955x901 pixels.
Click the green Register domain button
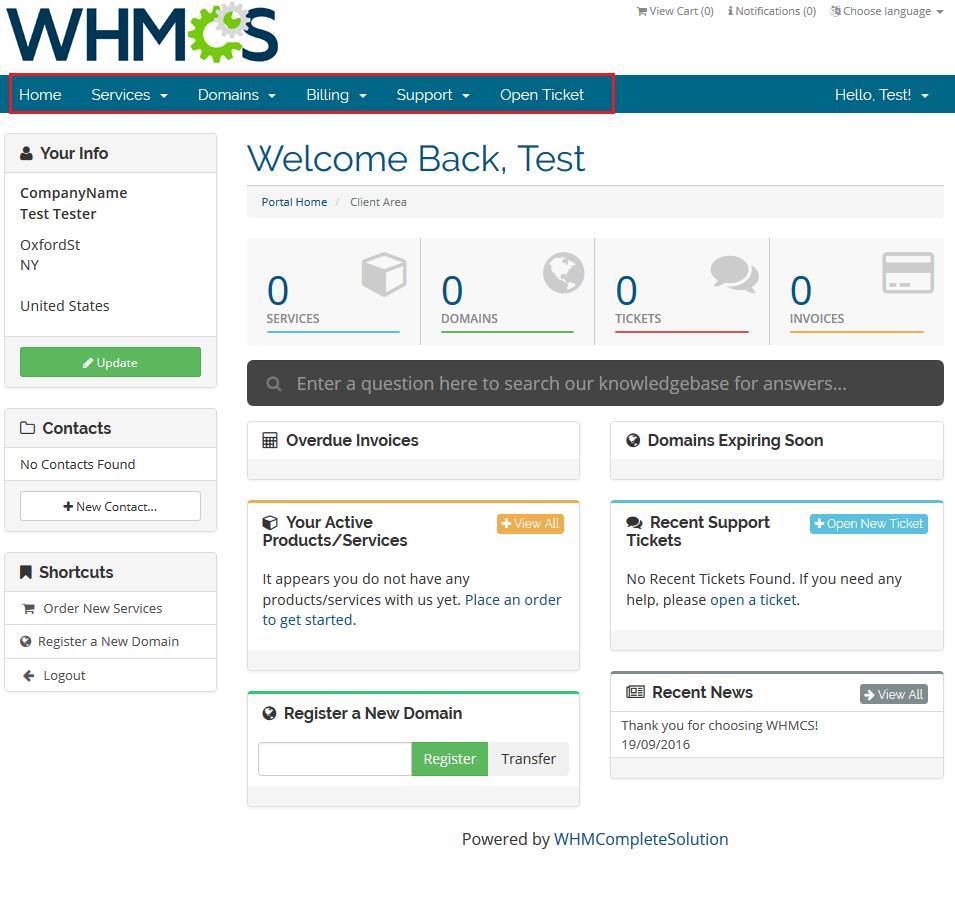click(x=449, y=758)
